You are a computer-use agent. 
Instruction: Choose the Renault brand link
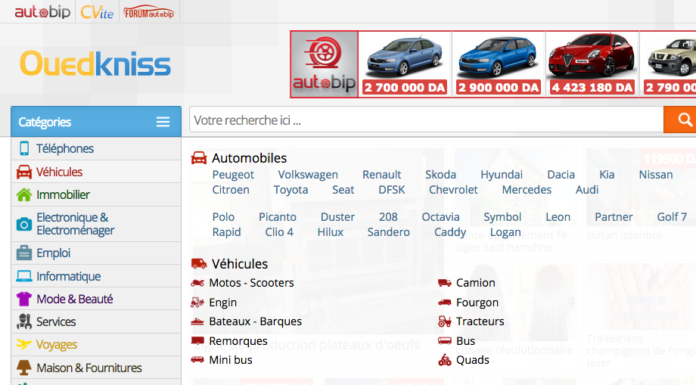[382, 175]
